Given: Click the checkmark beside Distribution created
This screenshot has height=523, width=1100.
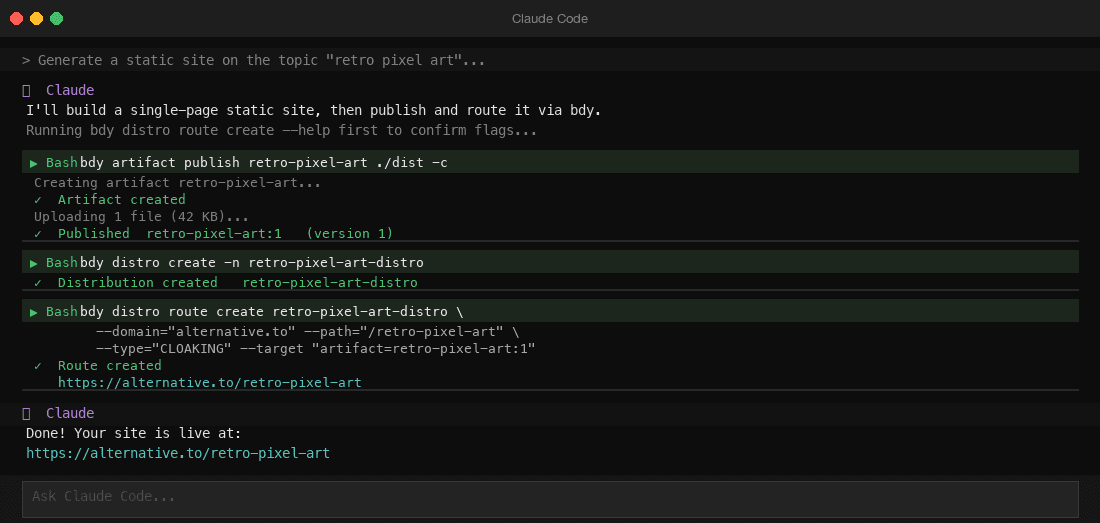Looking at the screenshot, I should point(38,283).
